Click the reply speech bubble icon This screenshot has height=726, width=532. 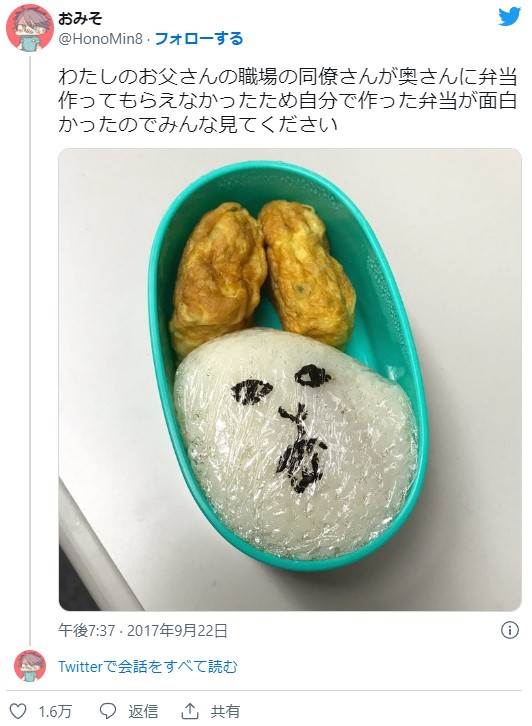[x=108, y=711]
